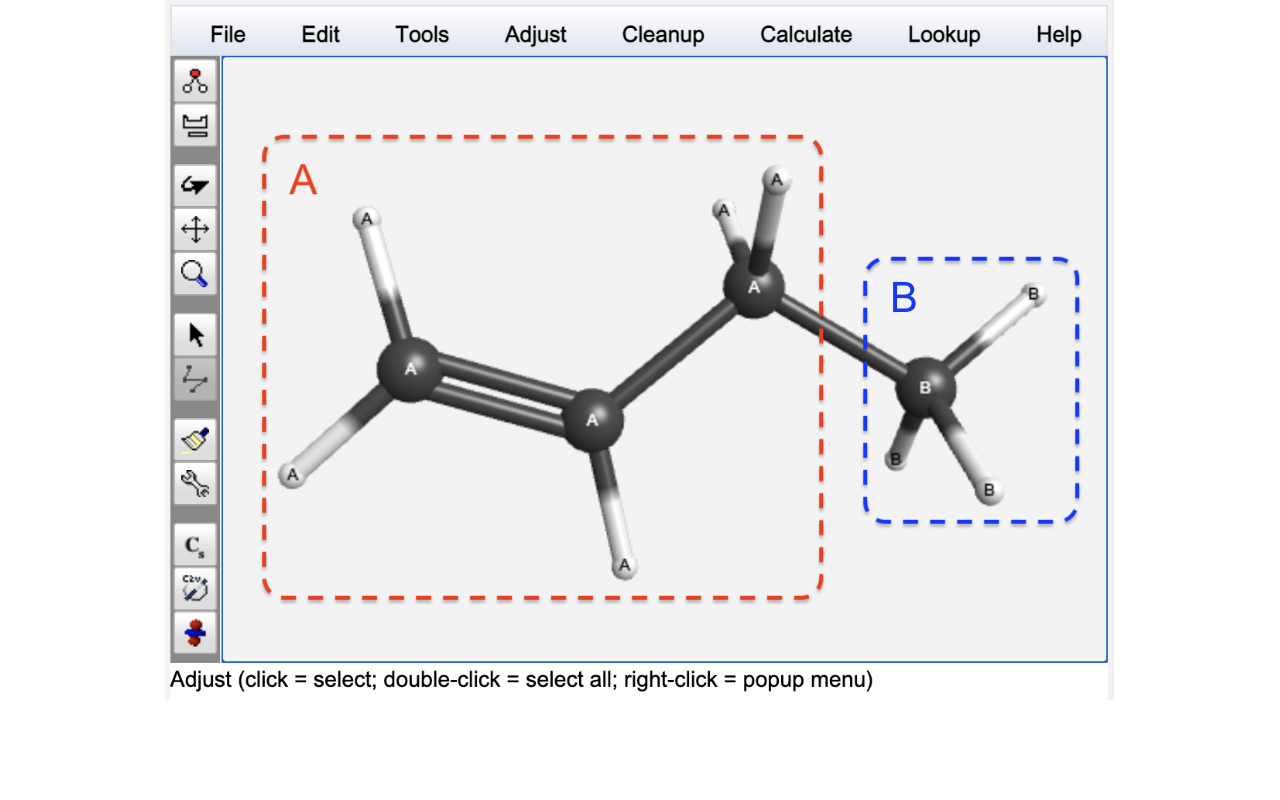Open the Lookup menu

(944, 35)
